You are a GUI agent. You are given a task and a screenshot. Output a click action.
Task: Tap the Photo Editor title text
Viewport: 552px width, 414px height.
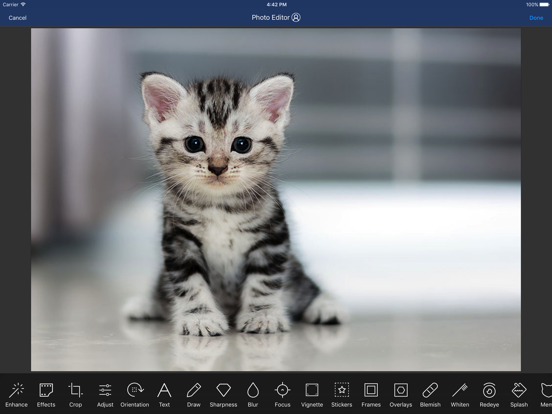[270, 17]
